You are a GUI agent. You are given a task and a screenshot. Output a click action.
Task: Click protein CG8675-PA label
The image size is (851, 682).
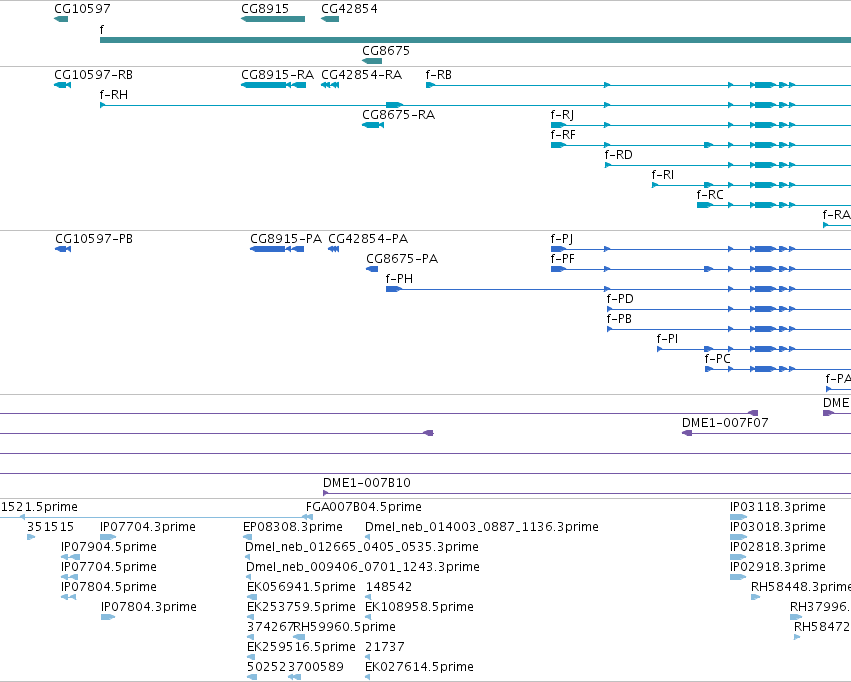402,259
